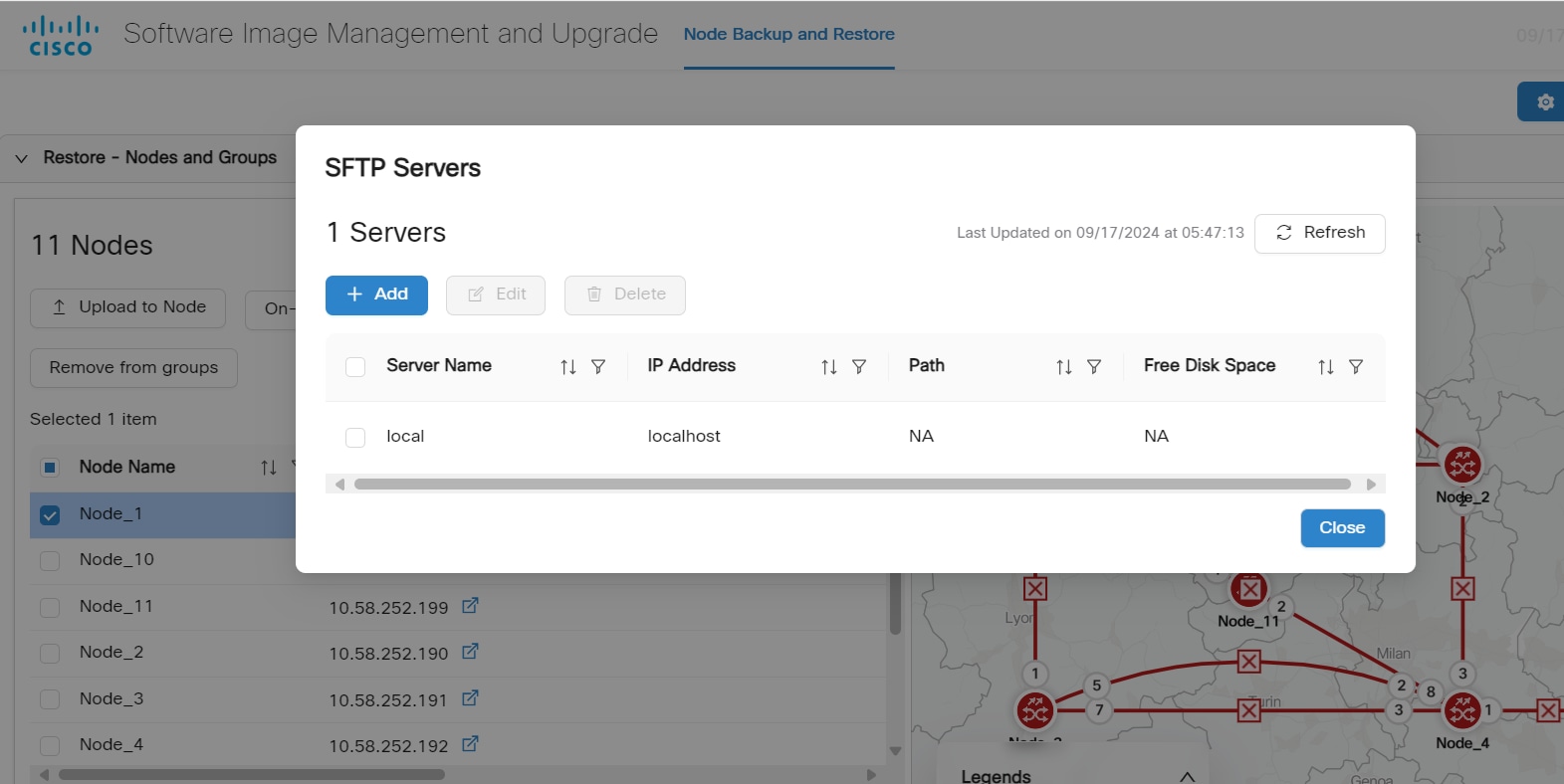Click link count badge 5 on map
The width and height of the screenshot is (1564, 784).
pos(1096,686)
